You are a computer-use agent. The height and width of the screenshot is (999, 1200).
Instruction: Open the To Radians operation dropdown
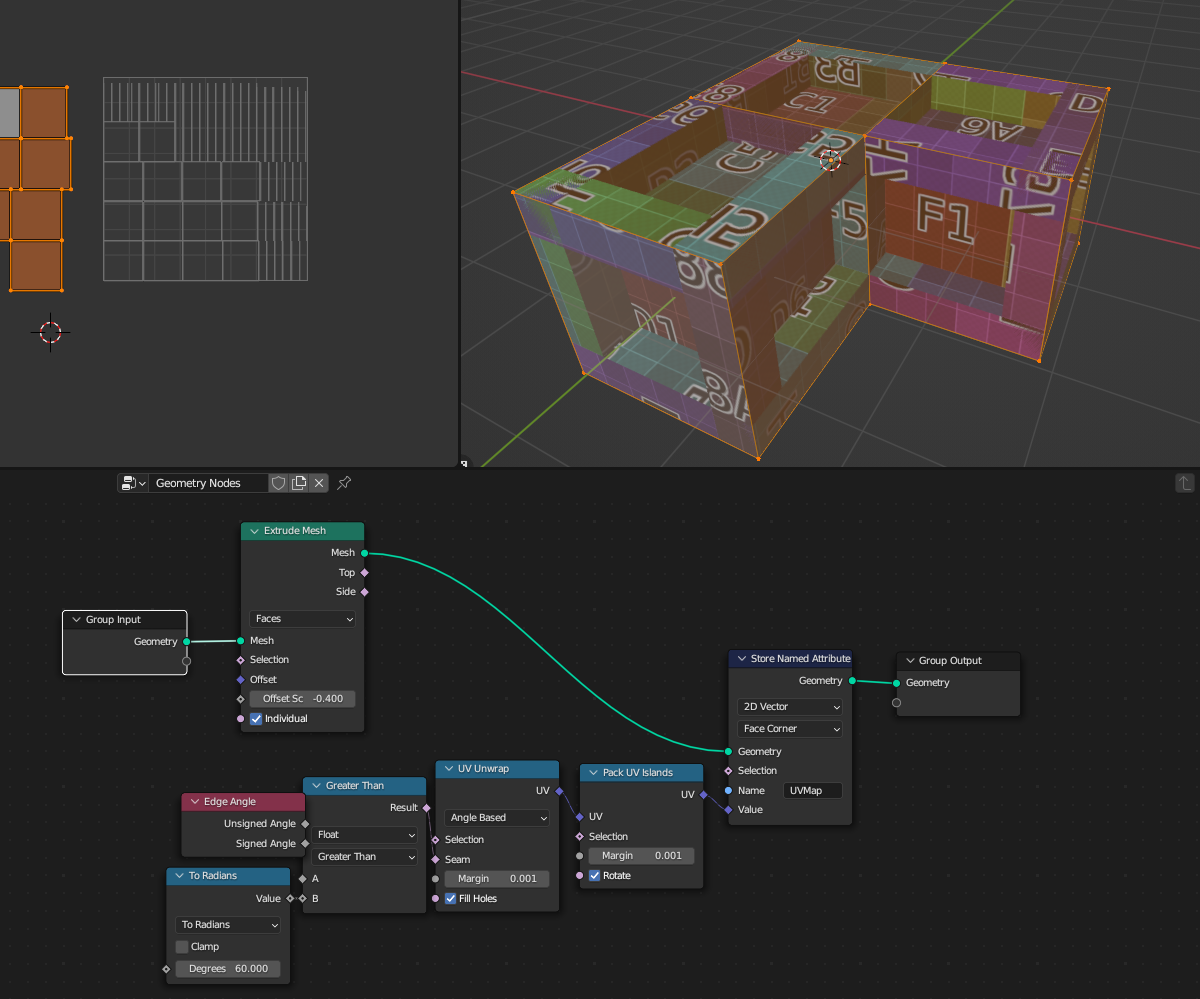(229, 925)
